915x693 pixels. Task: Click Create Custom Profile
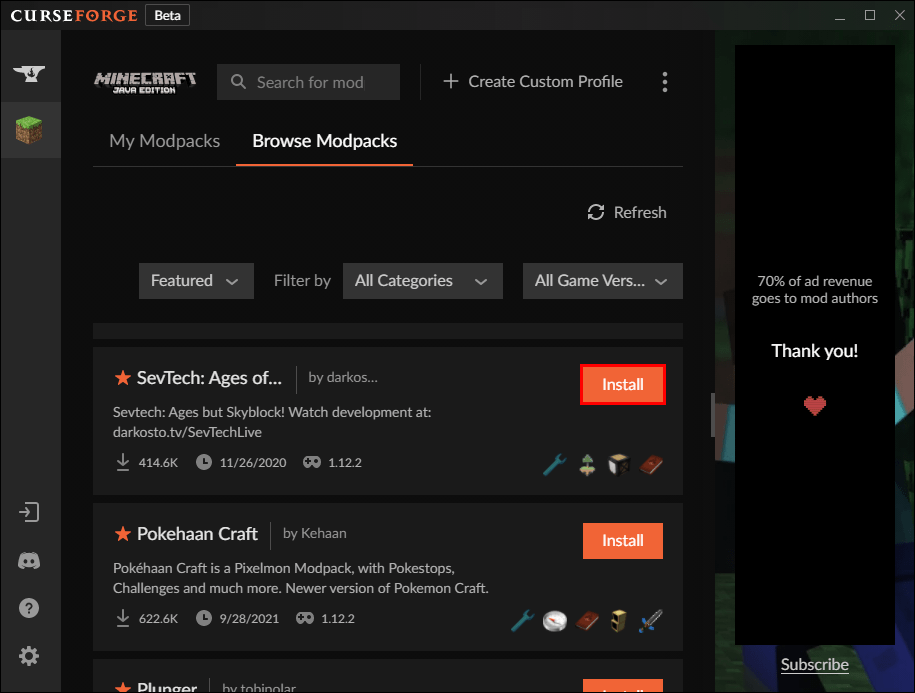pyautogui.click(x=545, y=81)
